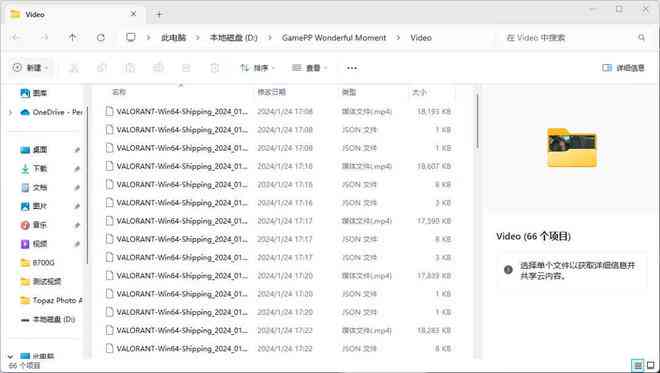Click the Paste toolbar icon
Viewport: 660px width, 373px height.
coord(130,68)
